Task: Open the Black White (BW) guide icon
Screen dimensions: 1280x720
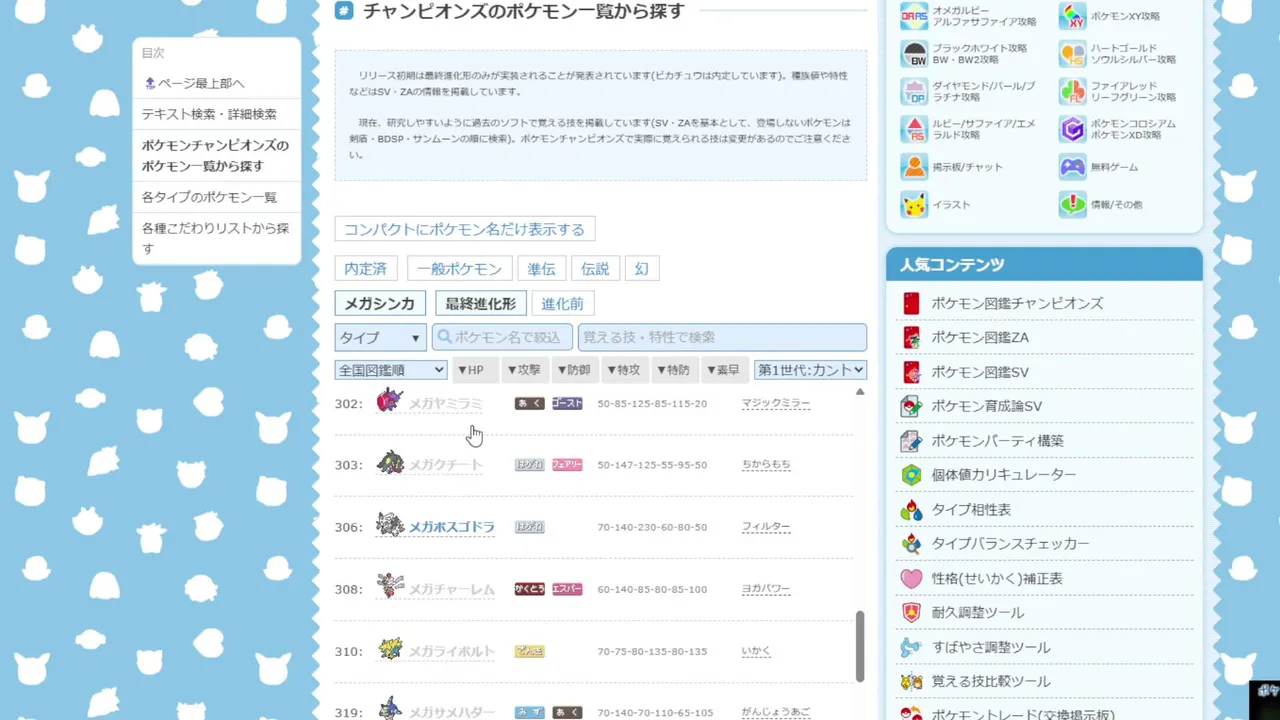Action: (x=915, y=54)
